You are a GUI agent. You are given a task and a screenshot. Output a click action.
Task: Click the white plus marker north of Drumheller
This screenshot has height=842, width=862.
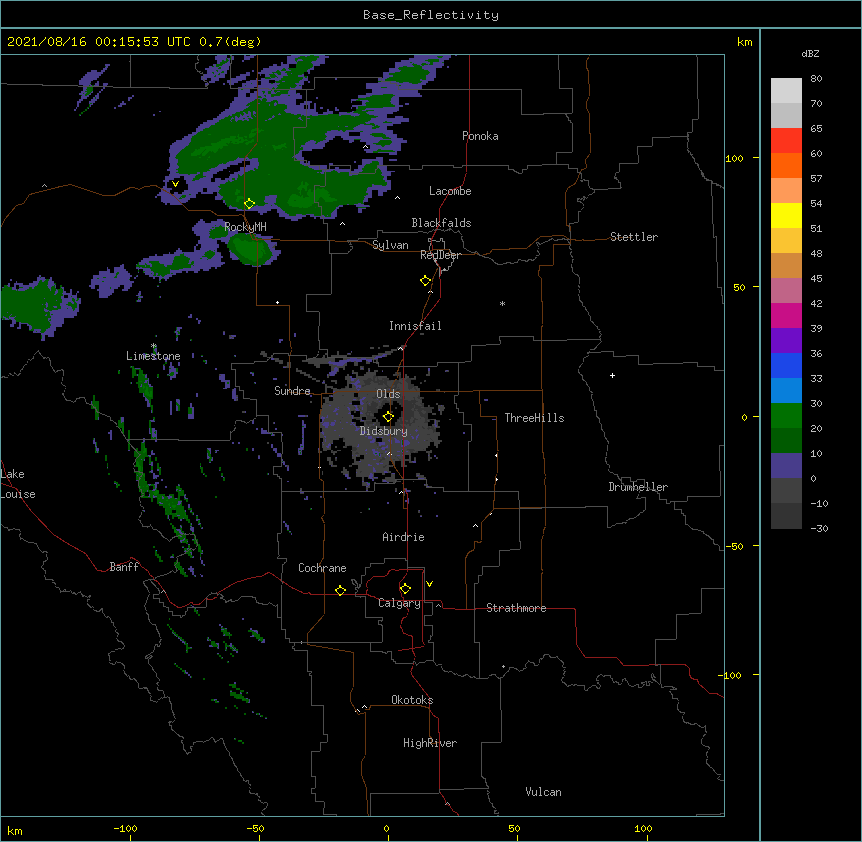[x=612, y=375]
